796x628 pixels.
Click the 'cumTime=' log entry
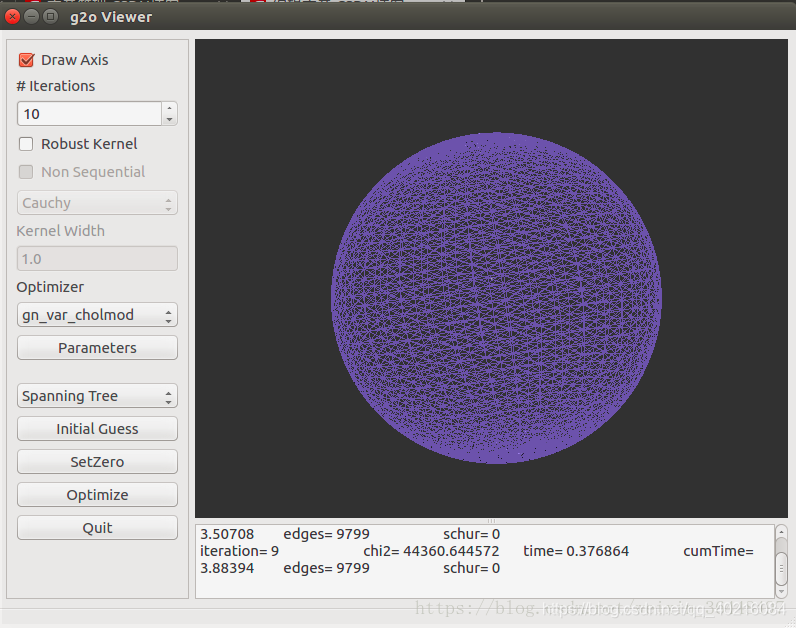(x=718, y=551)
